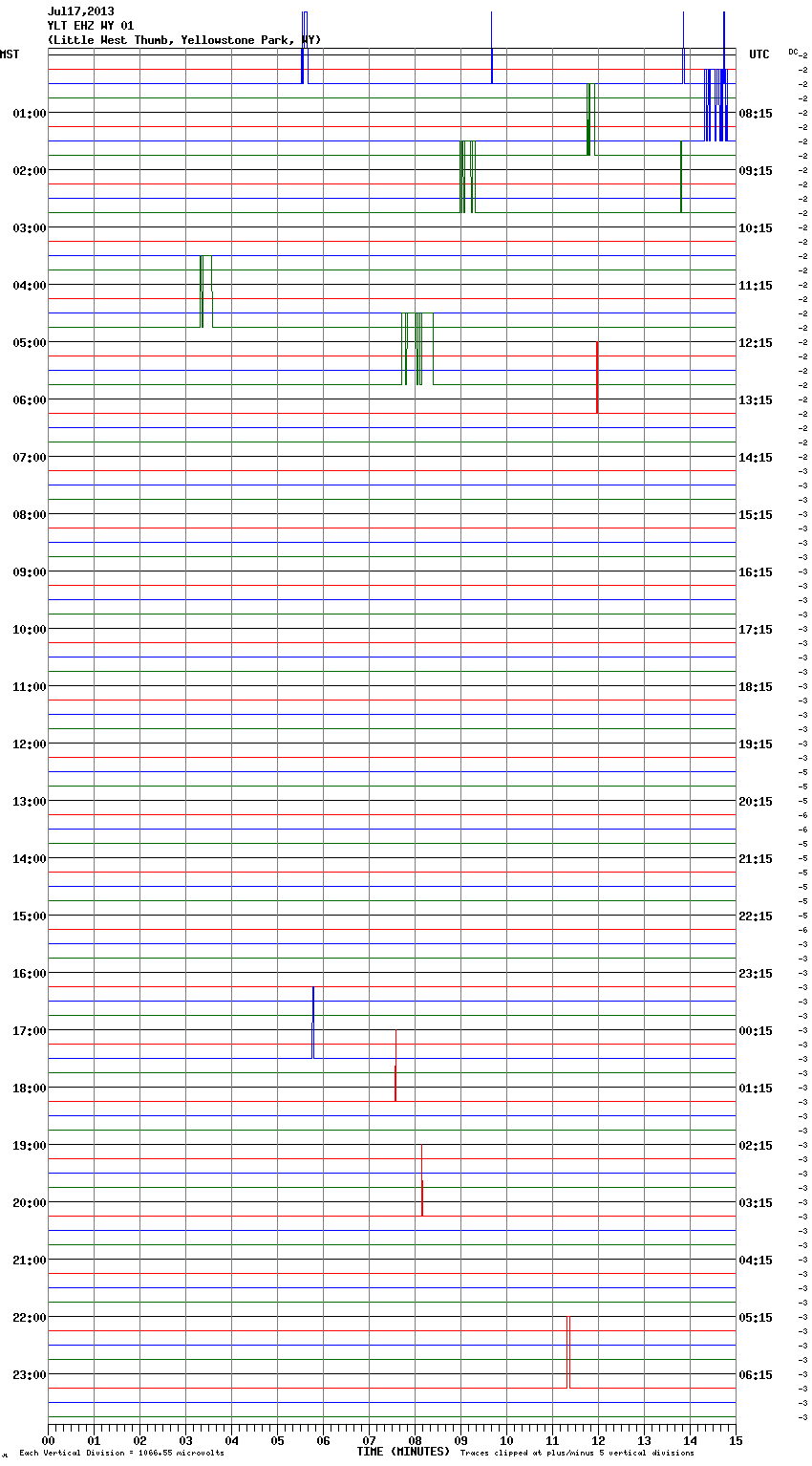
Task: Click the 00:15 UTC row label
Action: point(756,1030)
